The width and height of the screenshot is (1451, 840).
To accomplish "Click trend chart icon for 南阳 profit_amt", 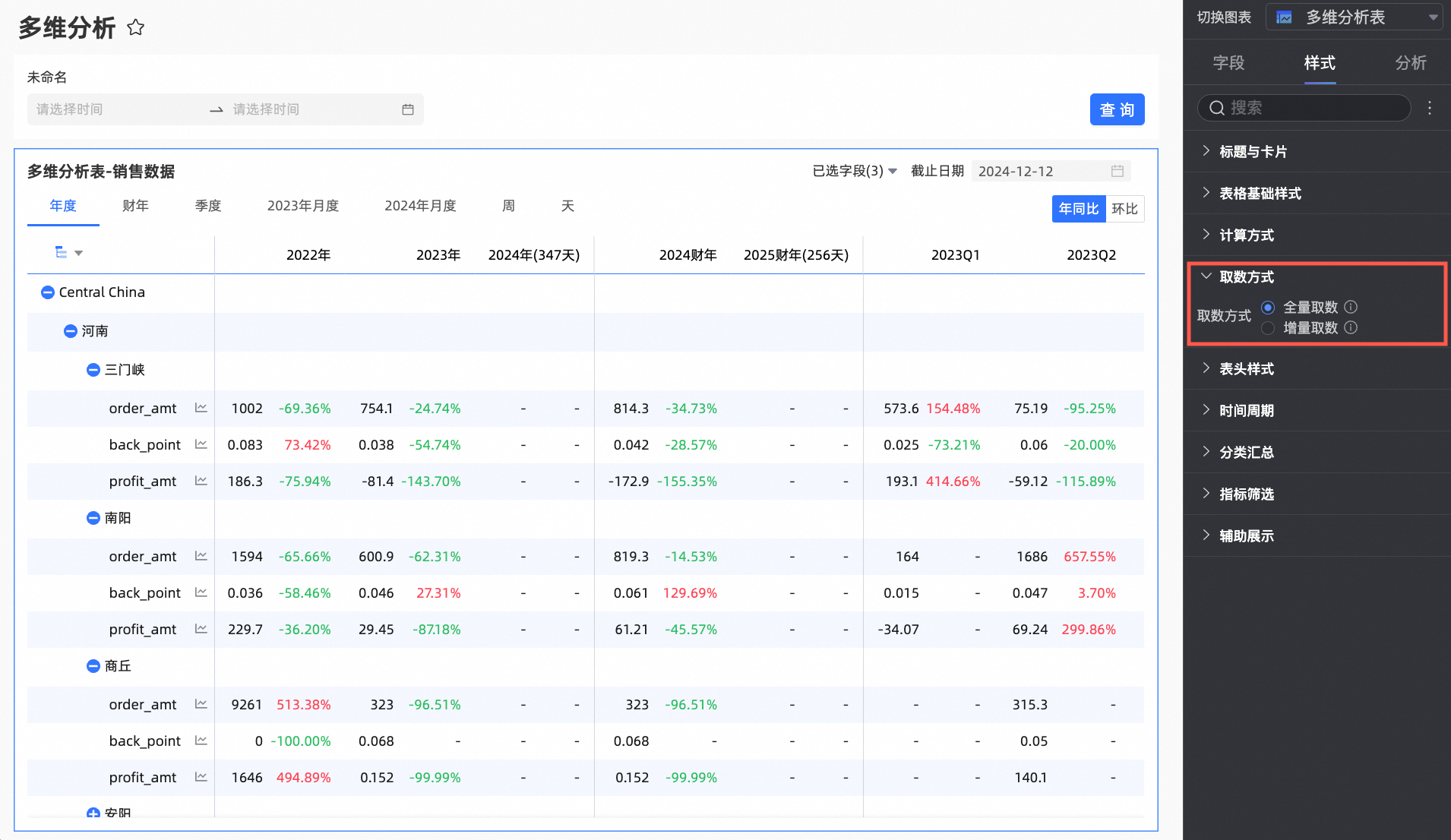I will 201,630.
